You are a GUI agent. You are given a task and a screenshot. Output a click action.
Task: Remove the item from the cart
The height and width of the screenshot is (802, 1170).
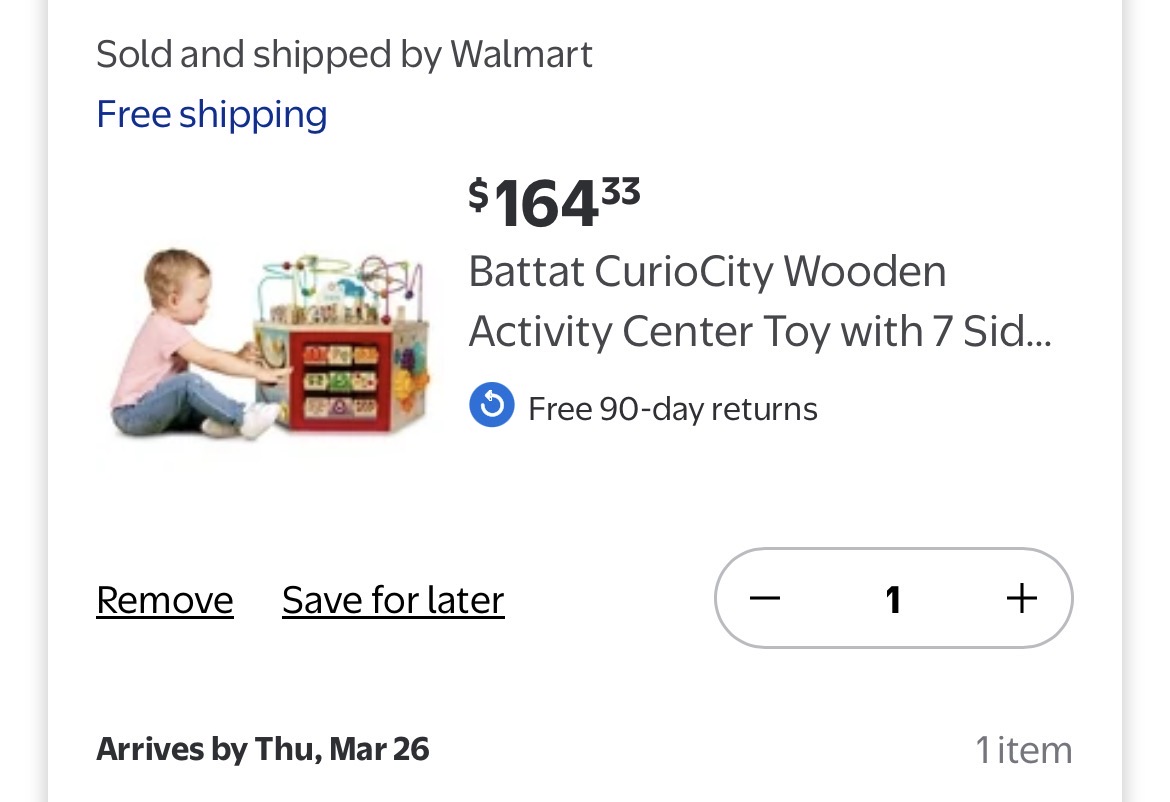[165, 600]
